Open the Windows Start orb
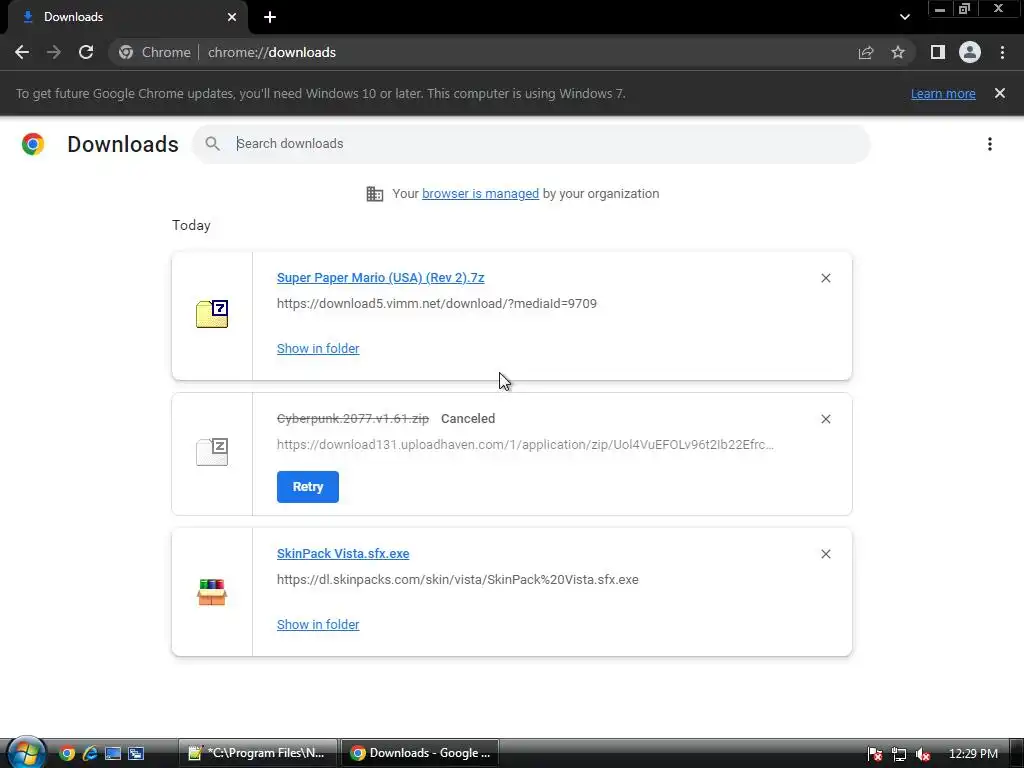The height and width of the screenshot is (768, 1024). 25,753
